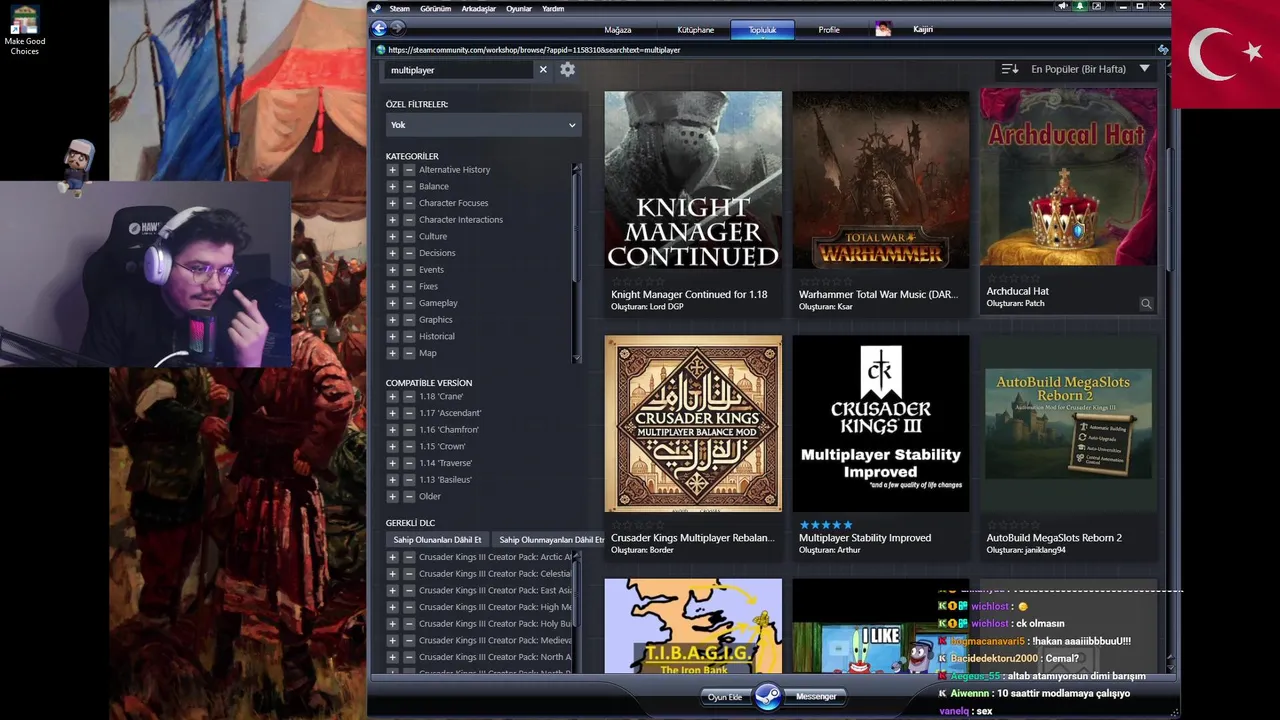The image size is (1280, 720).
Task: Open Make Good Choices desktop icon
Action: tap(24, 31)
